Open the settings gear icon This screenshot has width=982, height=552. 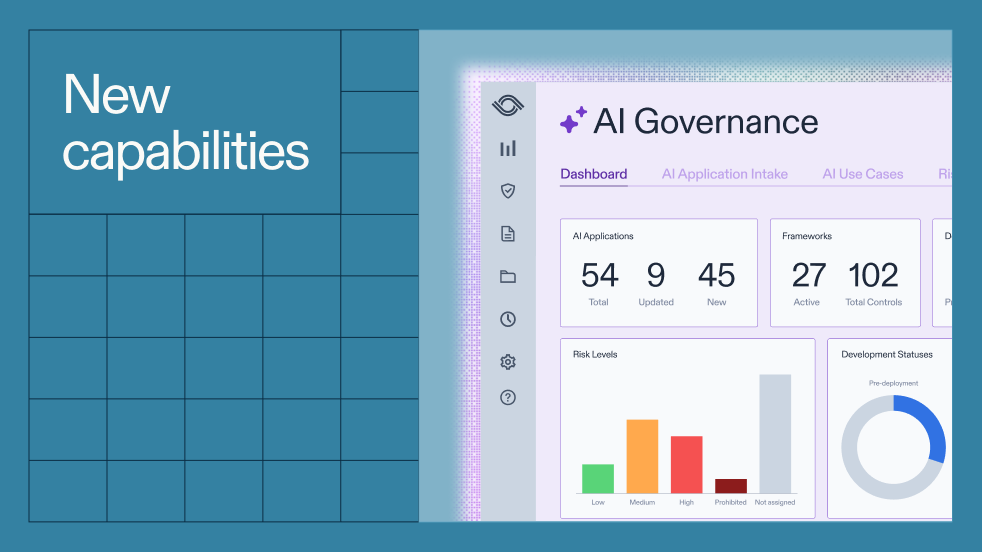pyautogui.click(x=508, y=362)
